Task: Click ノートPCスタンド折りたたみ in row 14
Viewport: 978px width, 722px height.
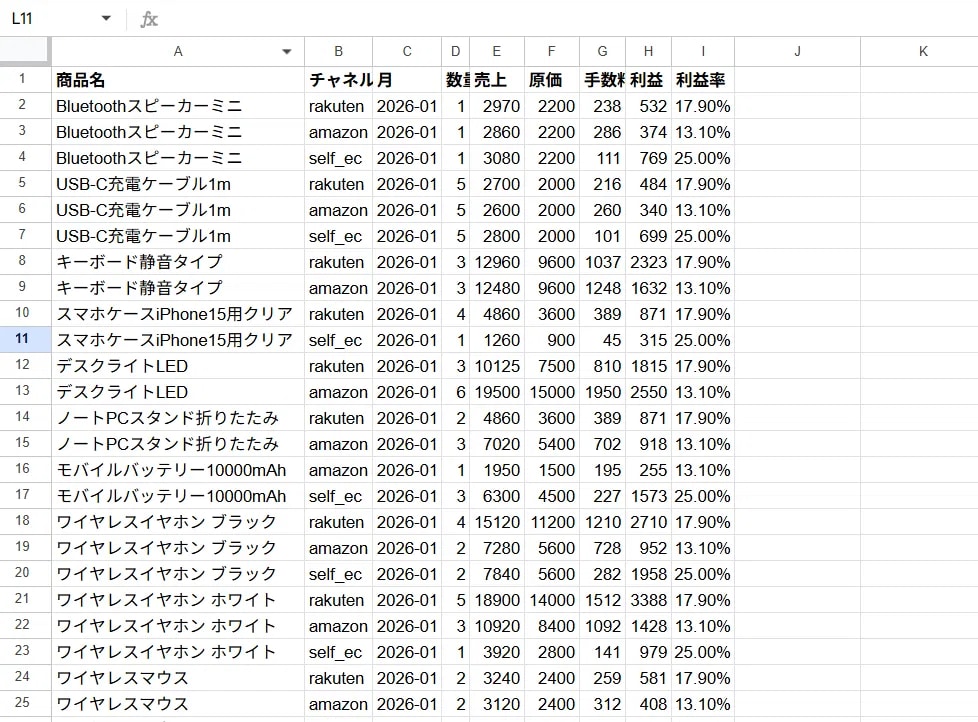Action: point(178,418)
